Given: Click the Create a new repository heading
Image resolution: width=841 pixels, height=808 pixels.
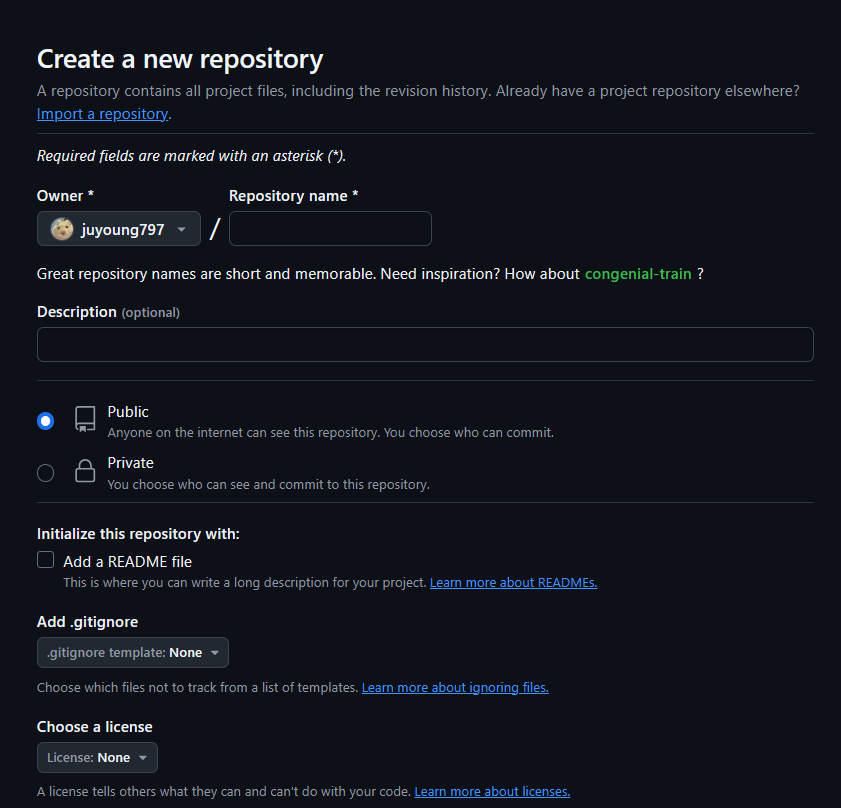Looking at the screenshot, I should click(x=180, y=59).
